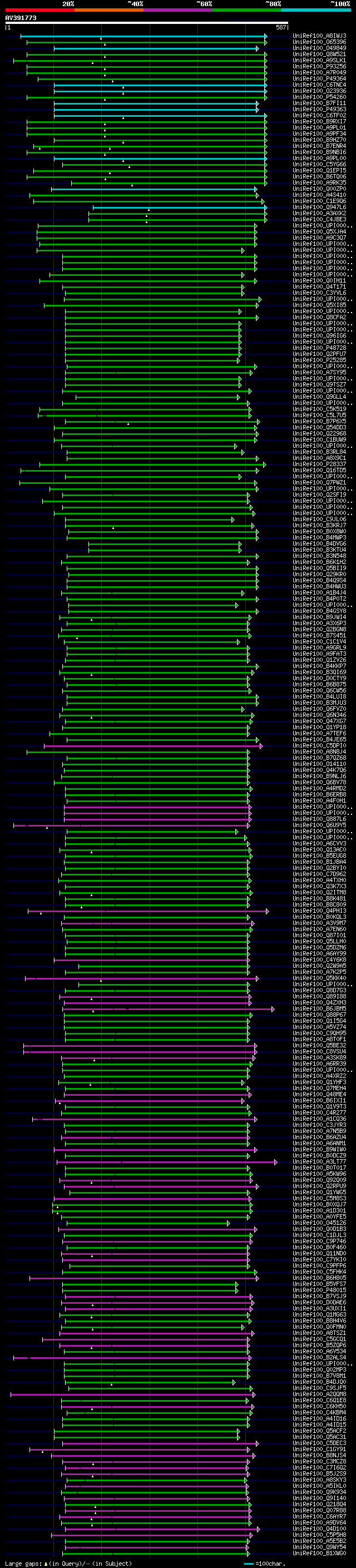Select the AV391773 query sequence label
Screen dimensions: 356x1568
[21, 18]
